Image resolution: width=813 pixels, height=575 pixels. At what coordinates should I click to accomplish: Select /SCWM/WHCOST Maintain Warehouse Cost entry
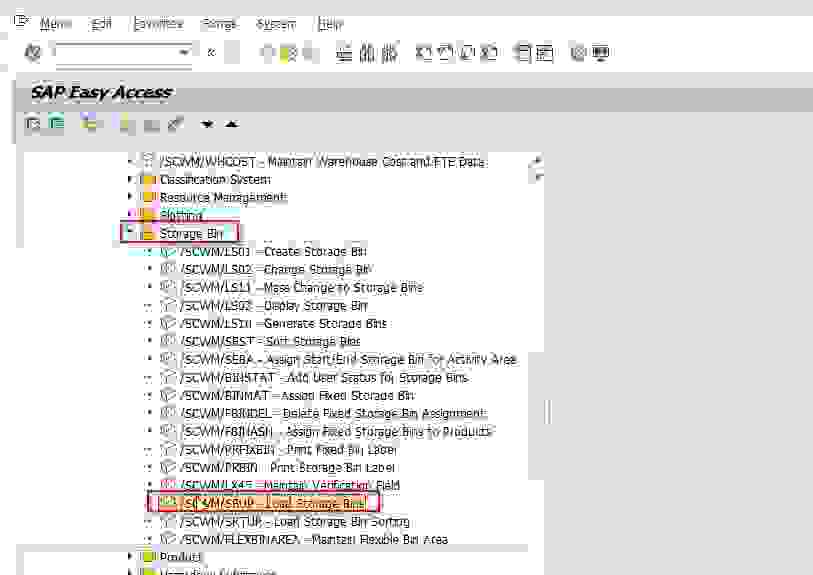[x=323, y=162]
